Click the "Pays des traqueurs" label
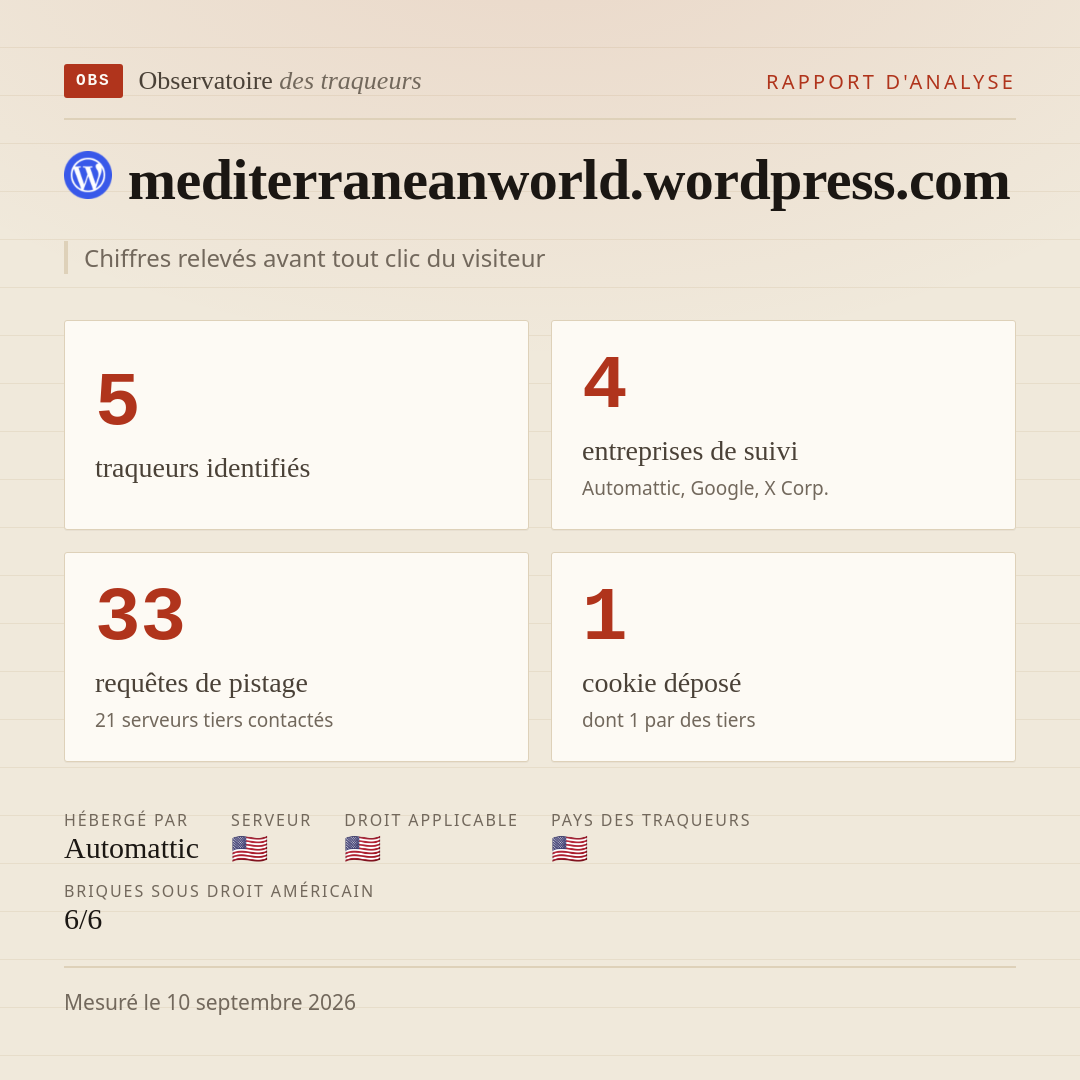The height and width of the screenshot is (1080, 1080). point(650,820)
